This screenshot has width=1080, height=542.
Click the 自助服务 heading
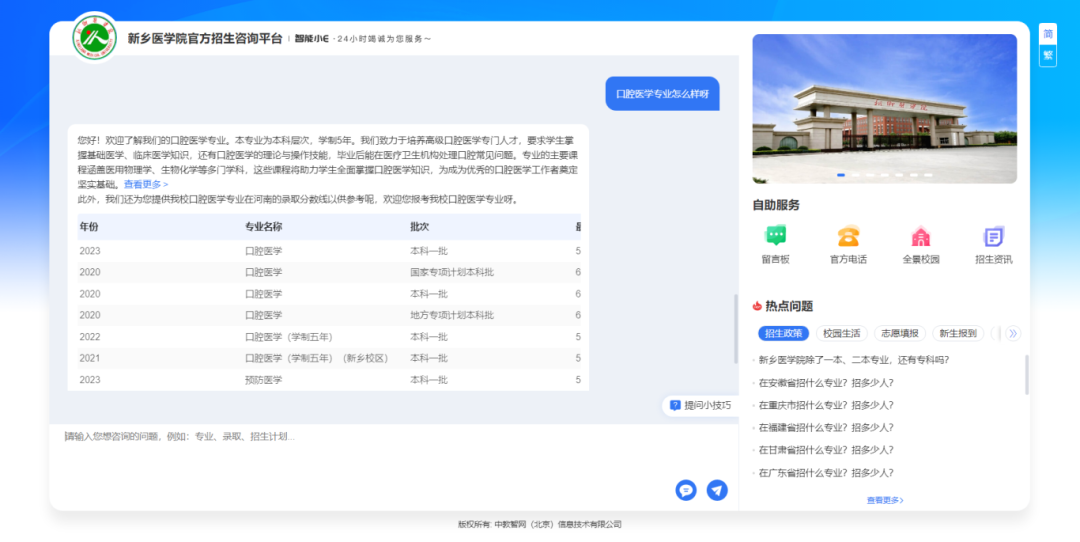click(776, 205)
